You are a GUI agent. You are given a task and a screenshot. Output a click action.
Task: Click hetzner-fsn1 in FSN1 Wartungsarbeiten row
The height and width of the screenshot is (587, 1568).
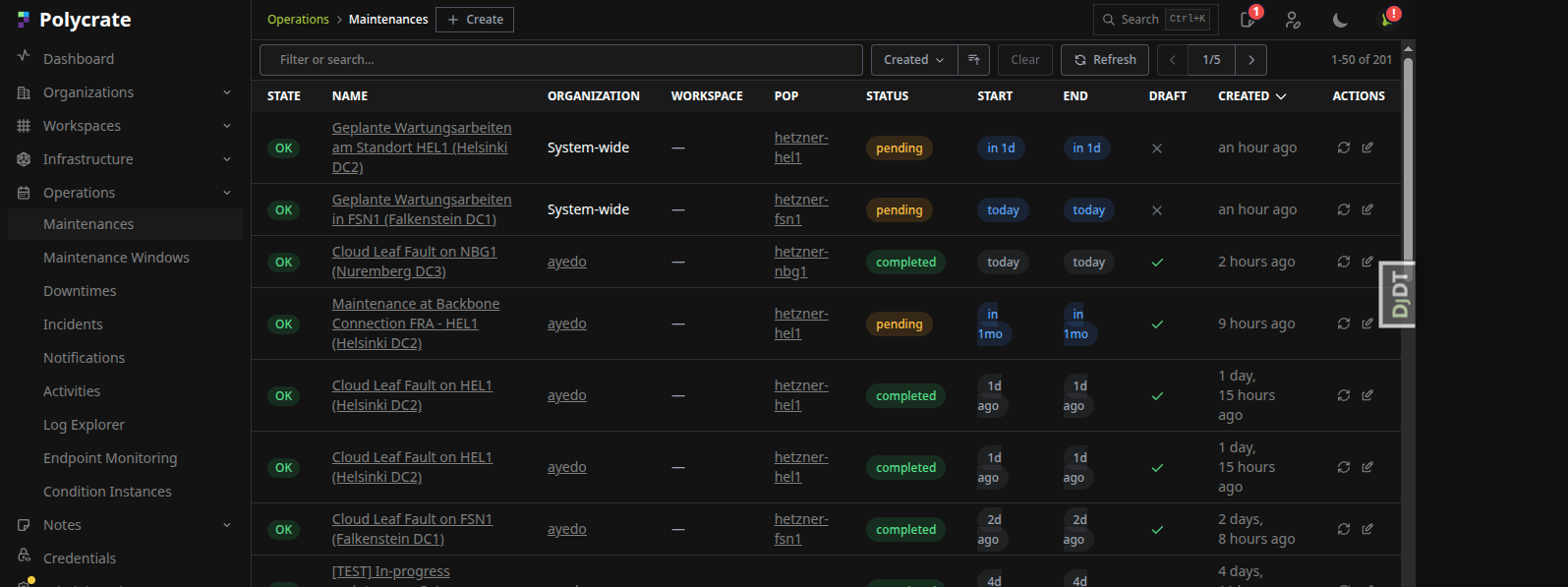[801, 209]
